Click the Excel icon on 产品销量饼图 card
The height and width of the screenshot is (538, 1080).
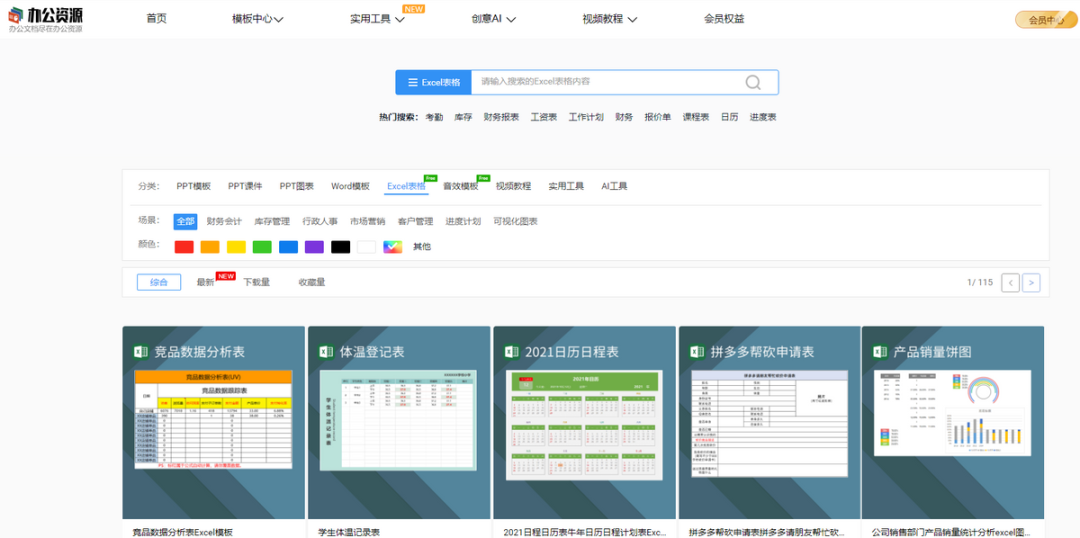(880, 352)
